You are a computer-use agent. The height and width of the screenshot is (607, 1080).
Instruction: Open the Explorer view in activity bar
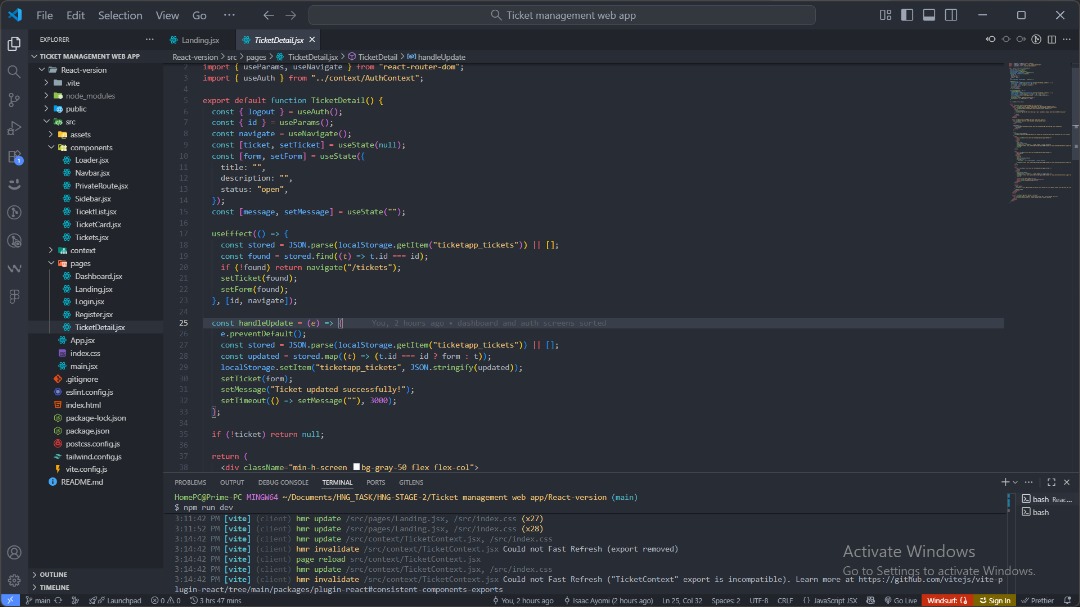point(14,43)
